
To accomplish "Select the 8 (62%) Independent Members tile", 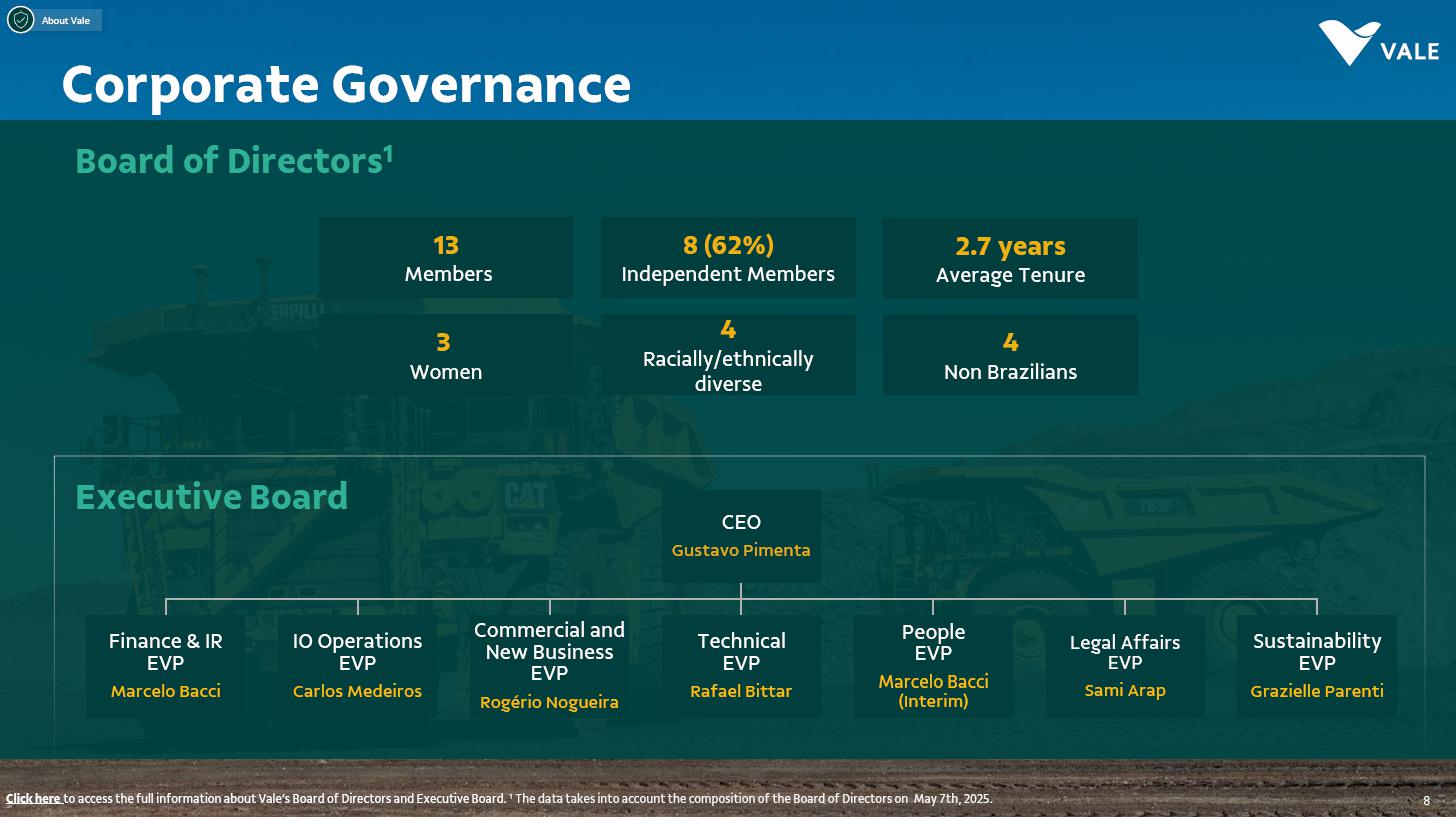I will tap(728, 258).
